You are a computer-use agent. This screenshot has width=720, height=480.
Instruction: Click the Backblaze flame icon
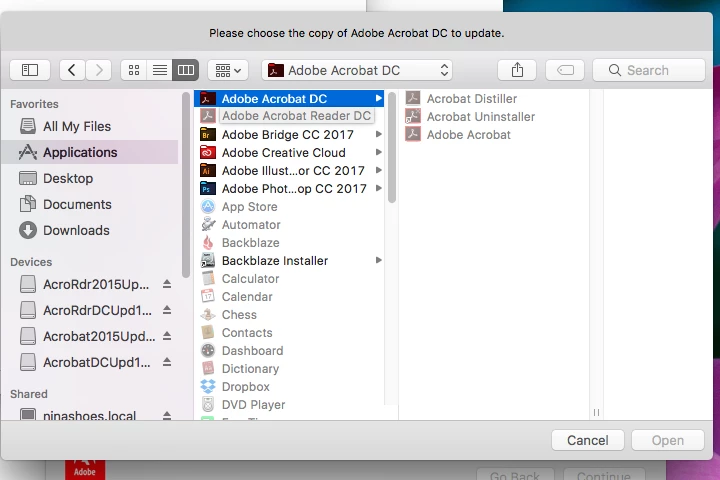pyautogui.click(x=208, y=243)
